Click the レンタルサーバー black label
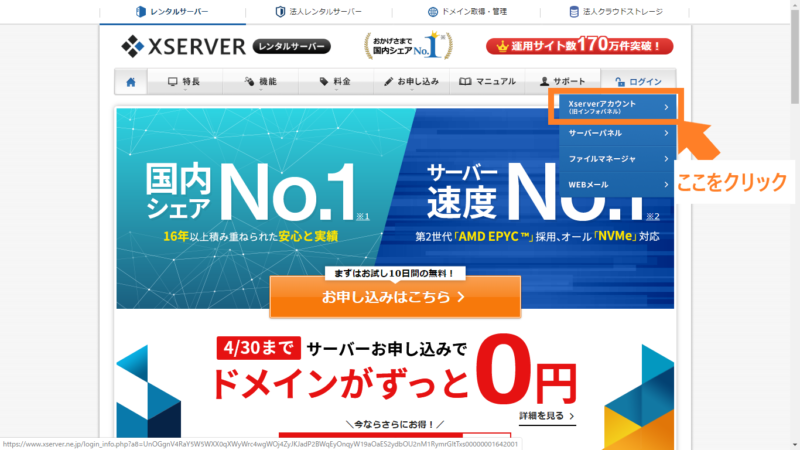This screenshot has height=450, width=800. tap(291, 46)
